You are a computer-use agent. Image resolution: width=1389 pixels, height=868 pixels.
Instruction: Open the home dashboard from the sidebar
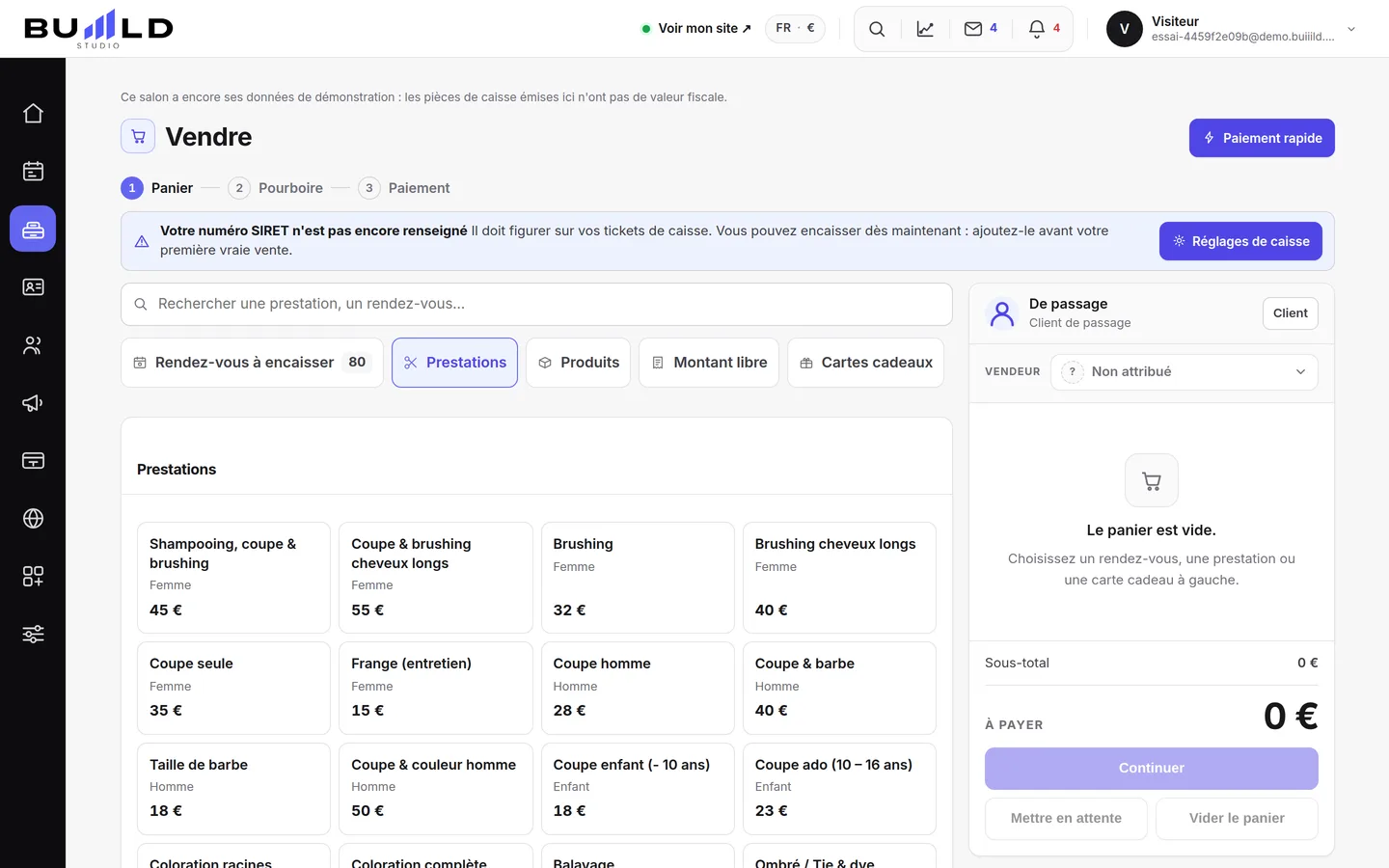[x=33, y=114]
